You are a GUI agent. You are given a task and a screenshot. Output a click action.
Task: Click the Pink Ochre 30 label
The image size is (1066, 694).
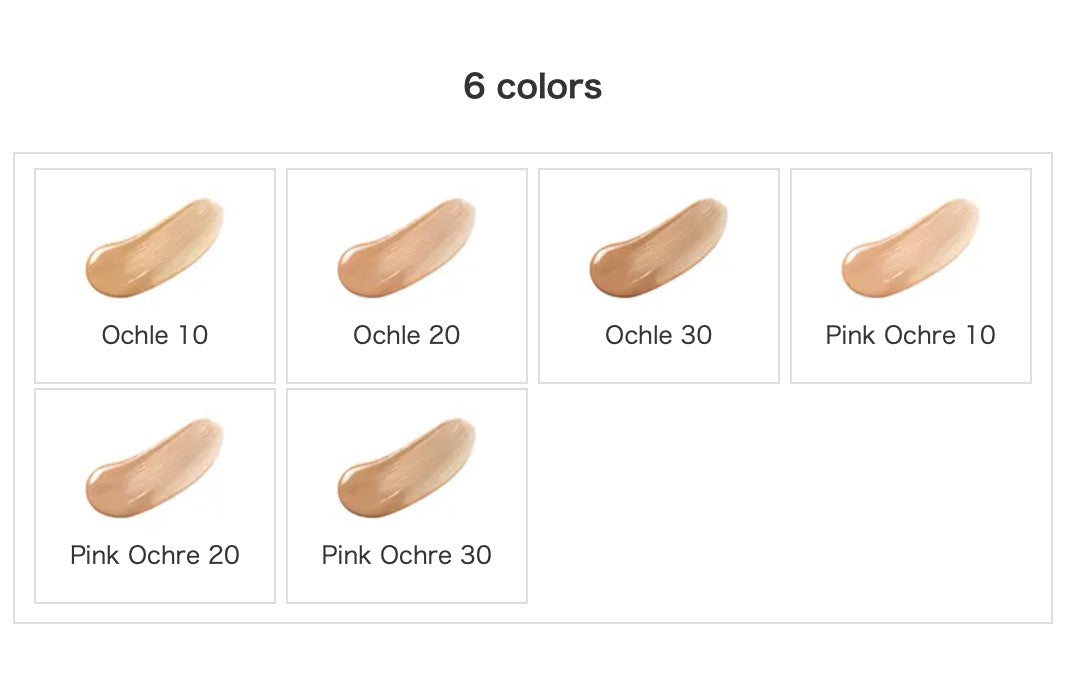tap(407, 555)
